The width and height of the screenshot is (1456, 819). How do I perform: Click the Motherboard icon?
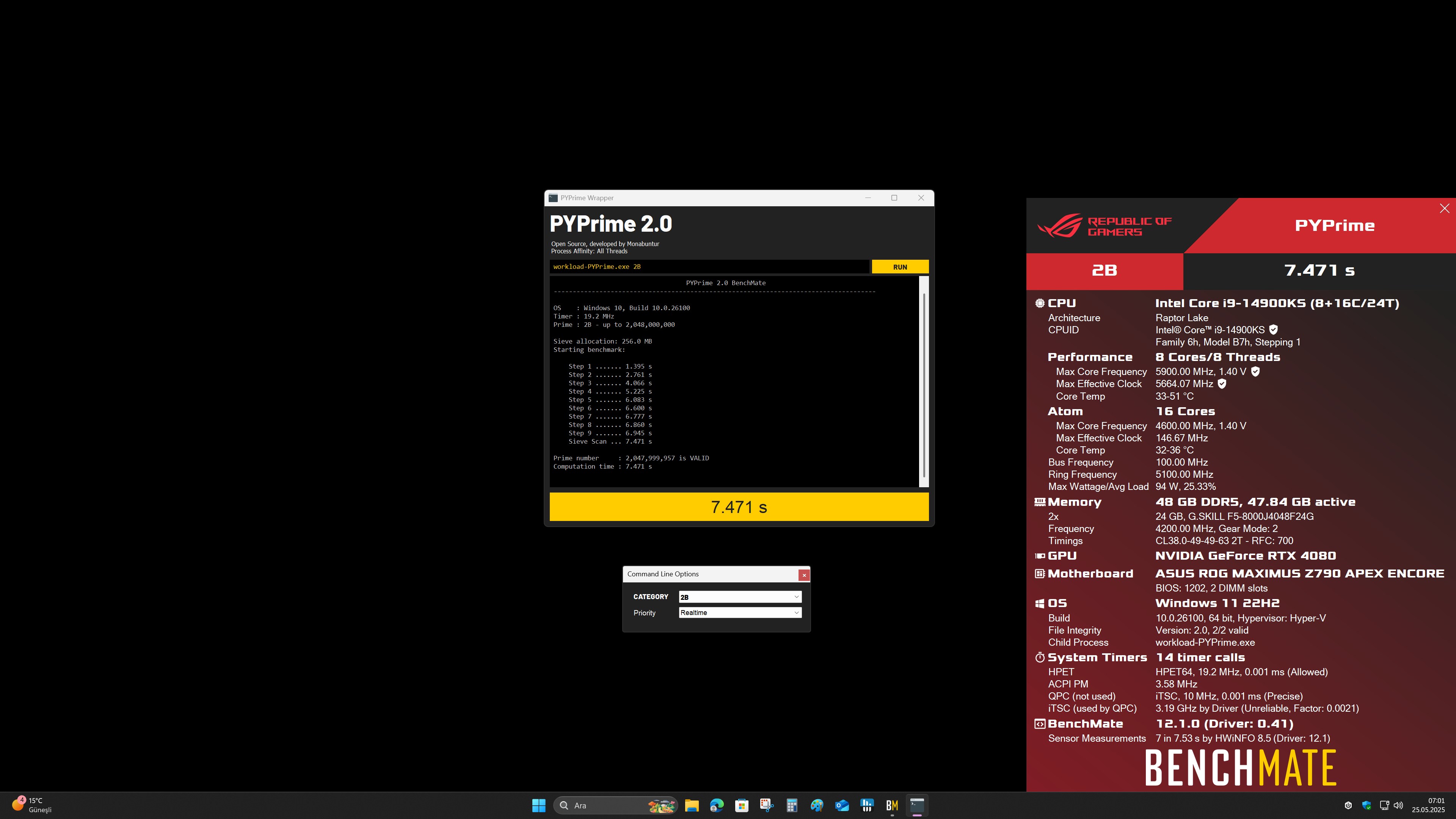coord(1039,574)
